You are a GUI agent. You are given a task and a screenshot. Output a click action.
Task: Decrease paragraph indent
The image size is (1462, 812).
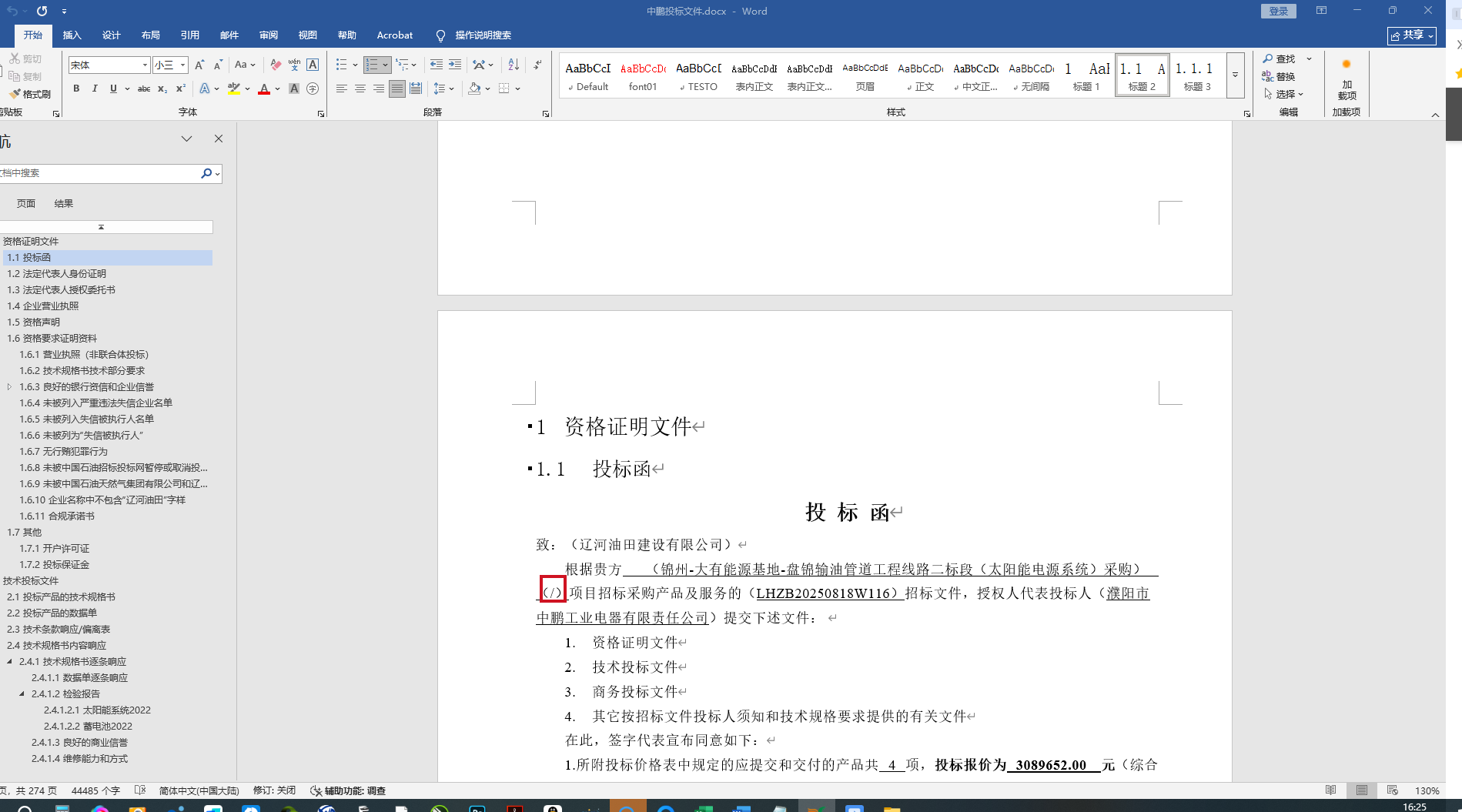click(437, 65)
